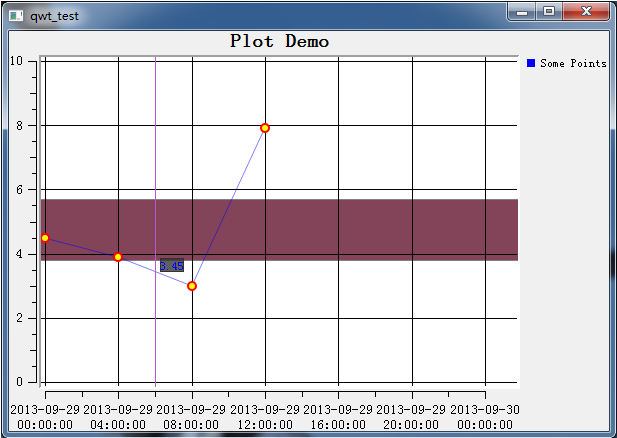Click the y-axis label 6
617x438 pixels.
[19, 190]
